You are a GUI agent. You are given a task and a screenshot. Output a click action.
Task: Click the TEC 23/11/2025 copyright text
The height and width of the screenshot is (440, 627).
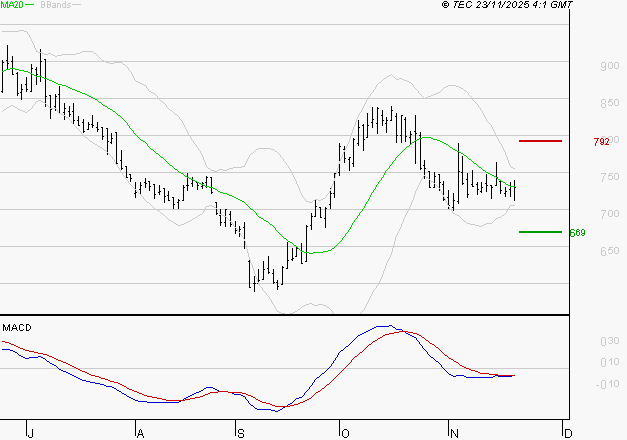pos(507,5)
